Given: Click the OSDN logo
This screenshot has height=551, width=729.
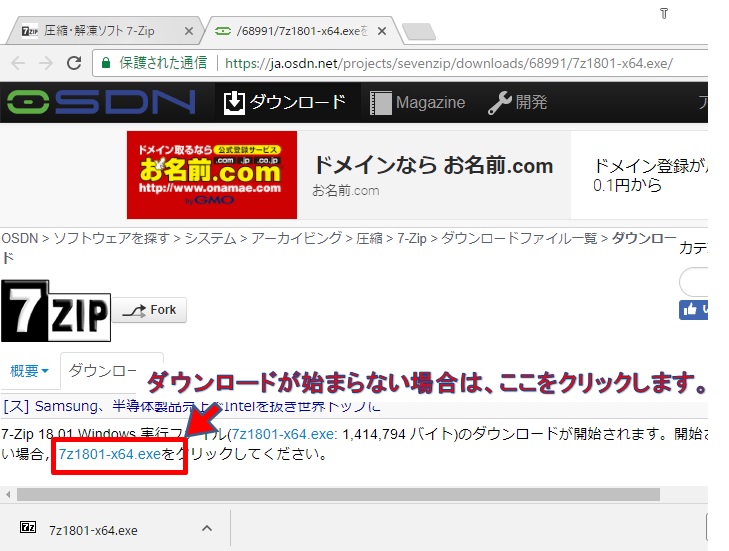Looking at the screenshot, I should [100, 102].
